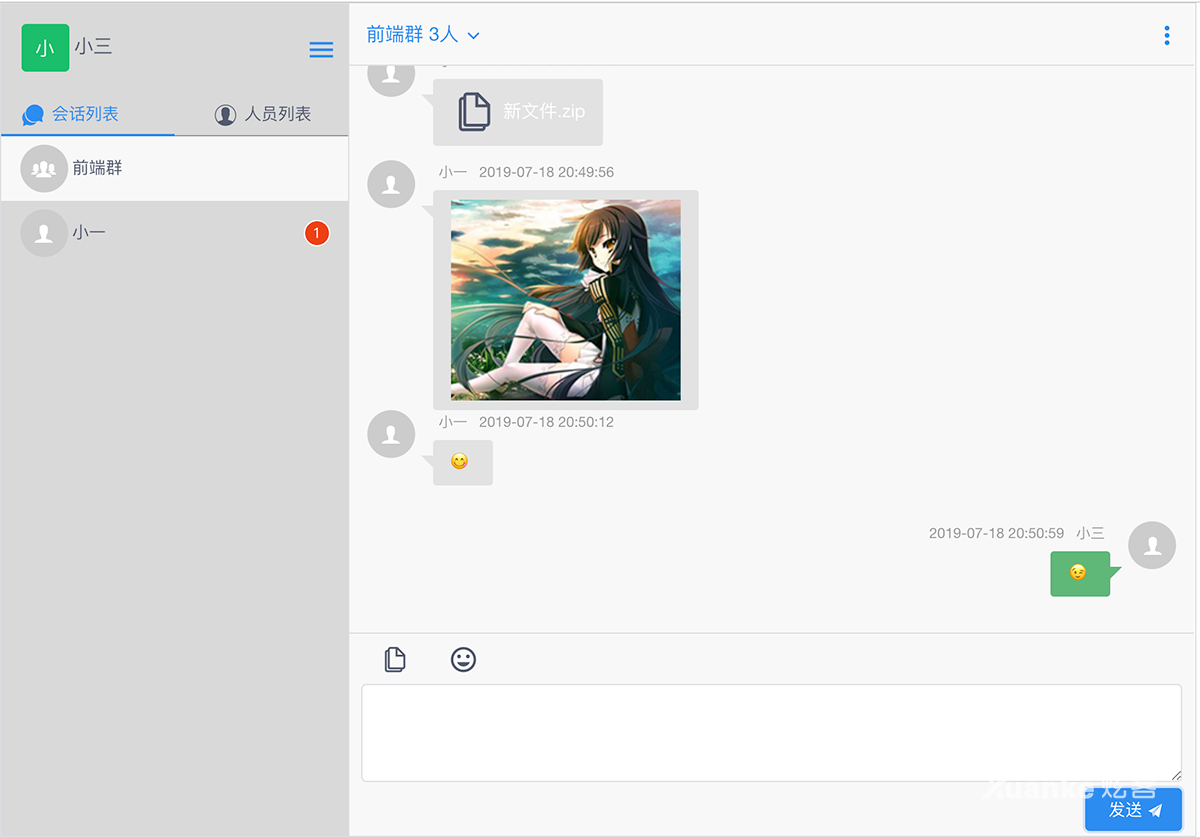This screenshot has width=1200, height=837.
Task: Switch to the 人员列表 tab
Action: coord(263,114)
